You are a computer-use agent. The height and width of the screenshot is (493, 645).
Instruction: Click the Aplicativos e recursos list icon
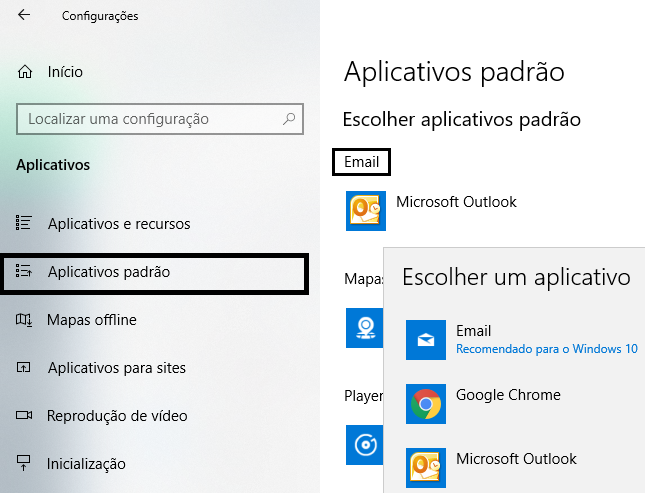[x=23, y=223]
